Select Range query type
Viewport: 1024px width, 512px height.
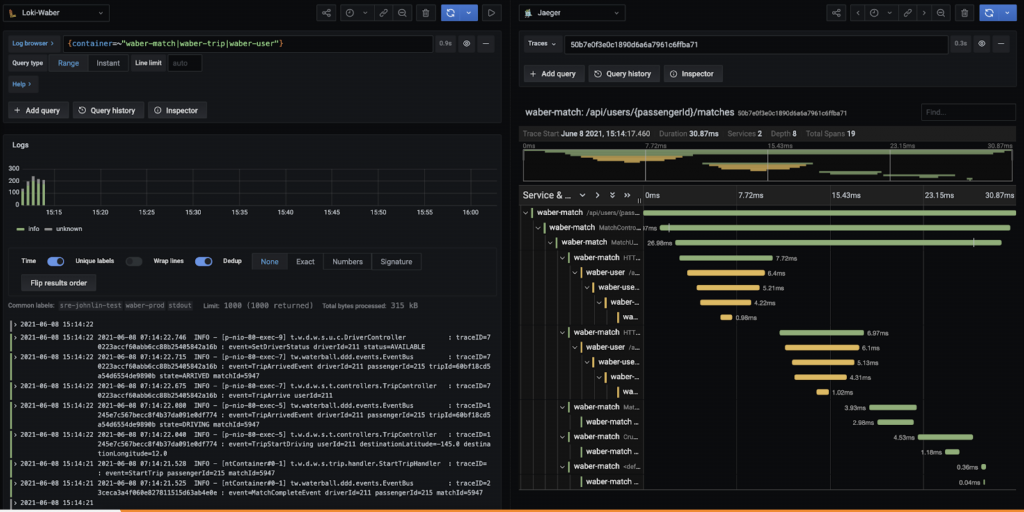pyautogui.click(x=69, y=63)
